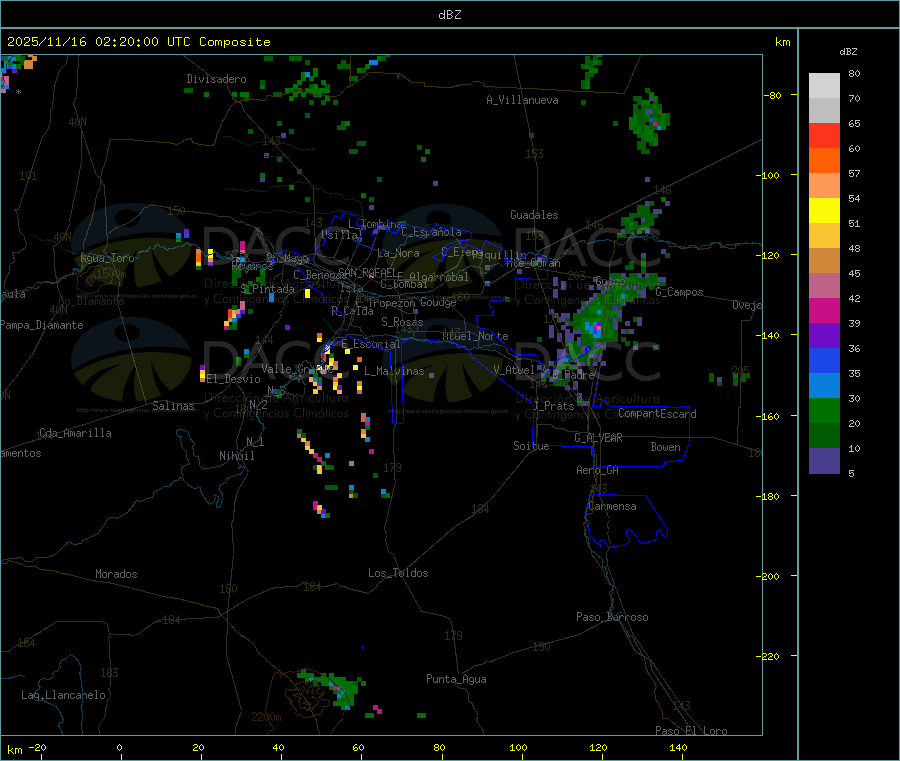
Task: Click the Atuel_Norte label
Action: tap(475, 336)
